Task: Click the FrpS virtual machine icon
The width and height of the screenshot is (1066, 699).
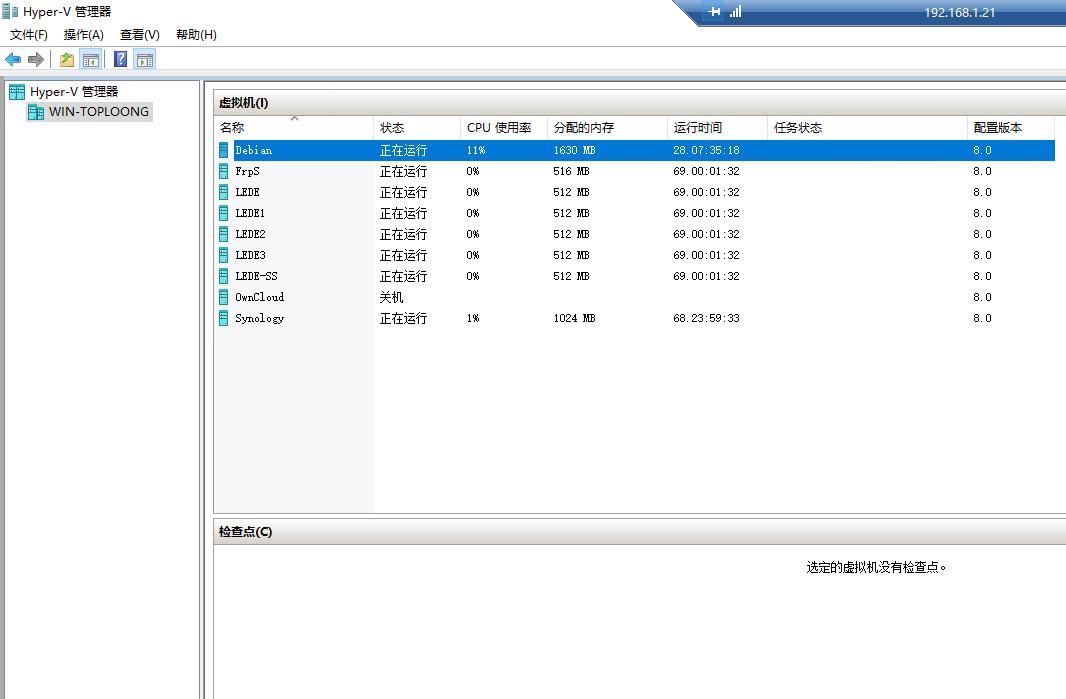Action: coord(224,171)
